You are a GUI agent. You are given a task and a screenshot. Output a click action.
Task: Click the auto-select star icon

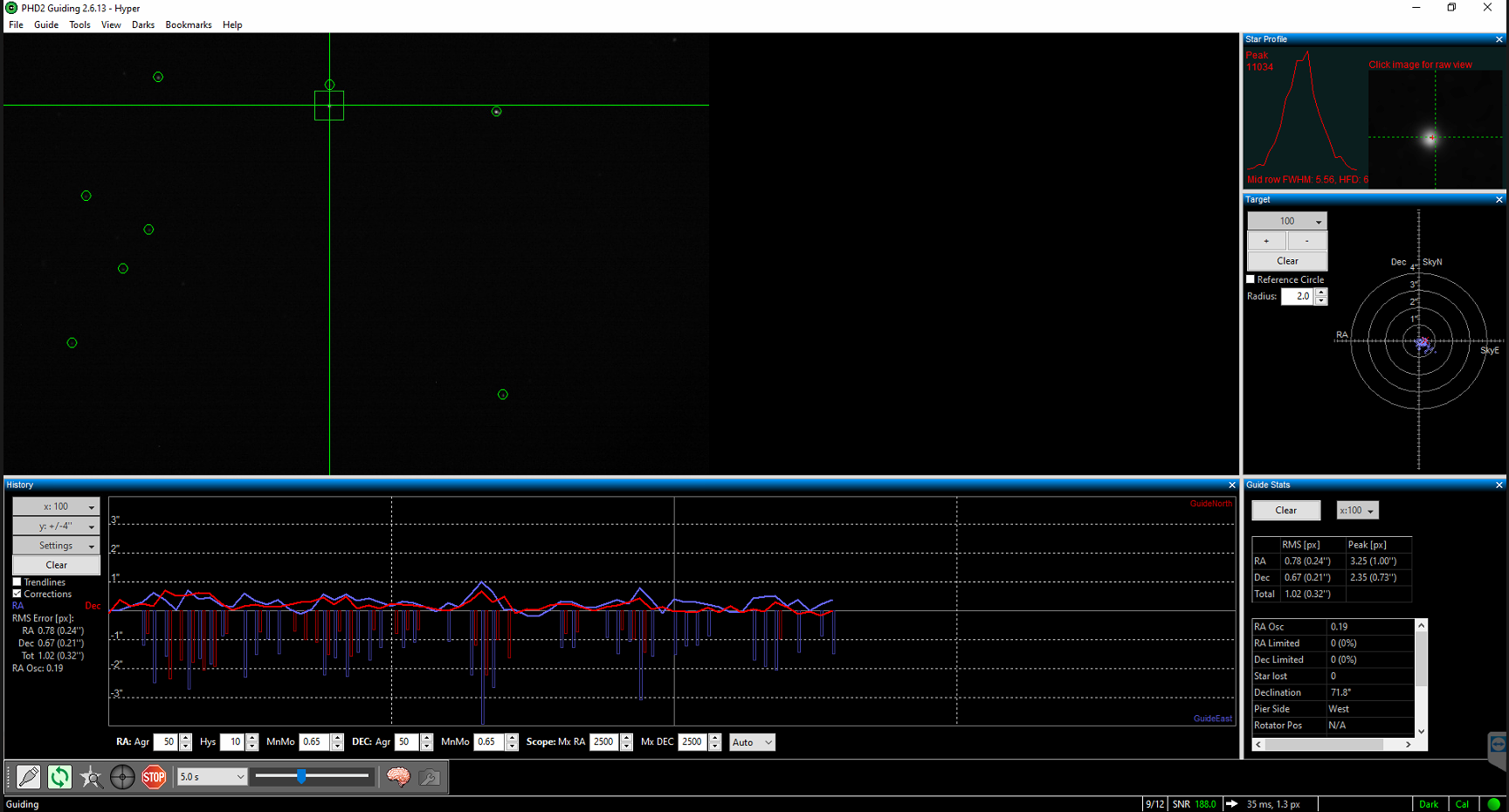click(x=91, y=776)
